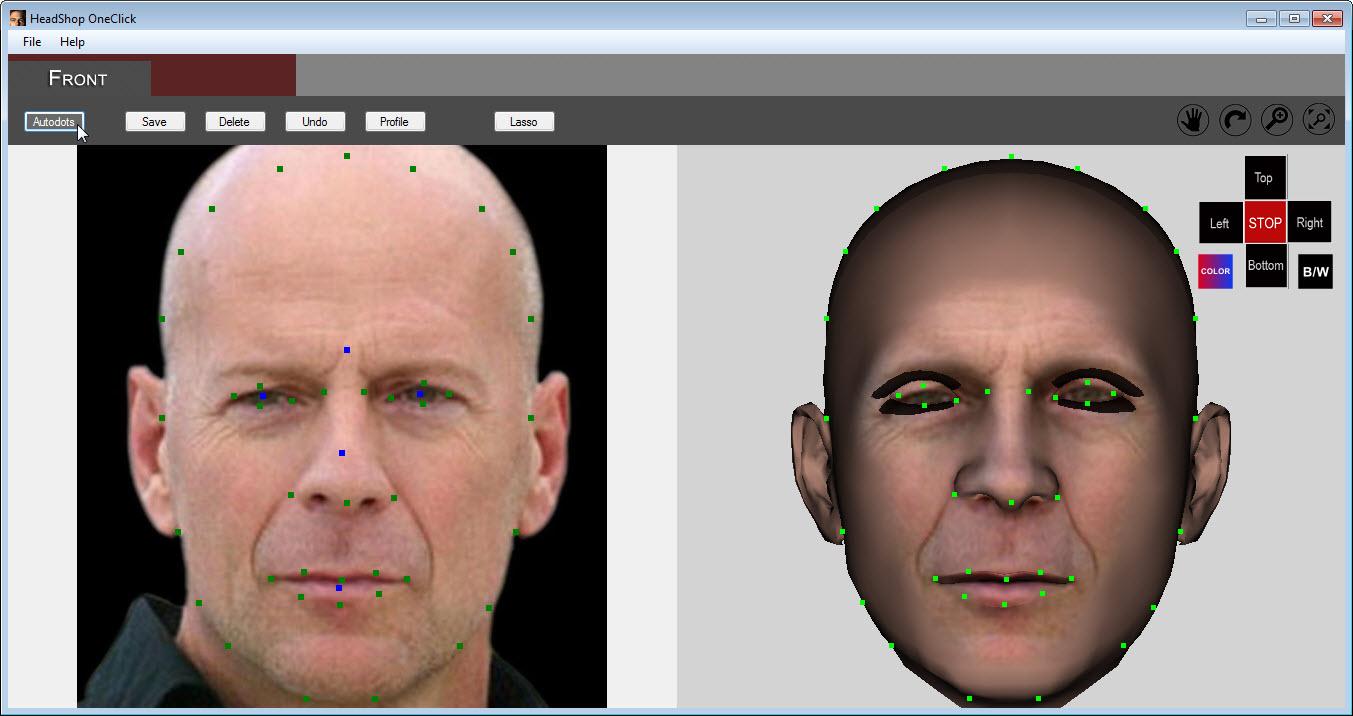The image size is (1353, 716).
Task: Minimize the HeadShop OneClick window
Action: [1262, 18]
